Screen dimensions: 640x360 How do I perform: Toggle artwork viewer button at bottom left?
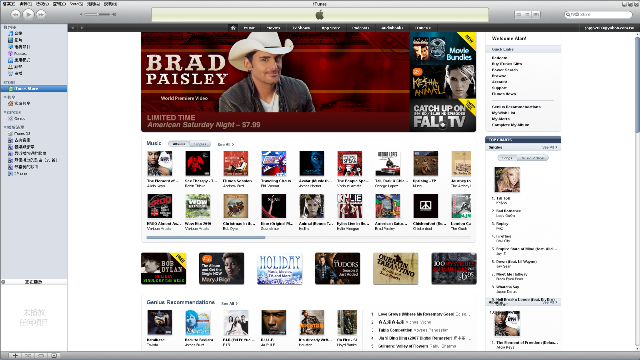tap(54, 356)
